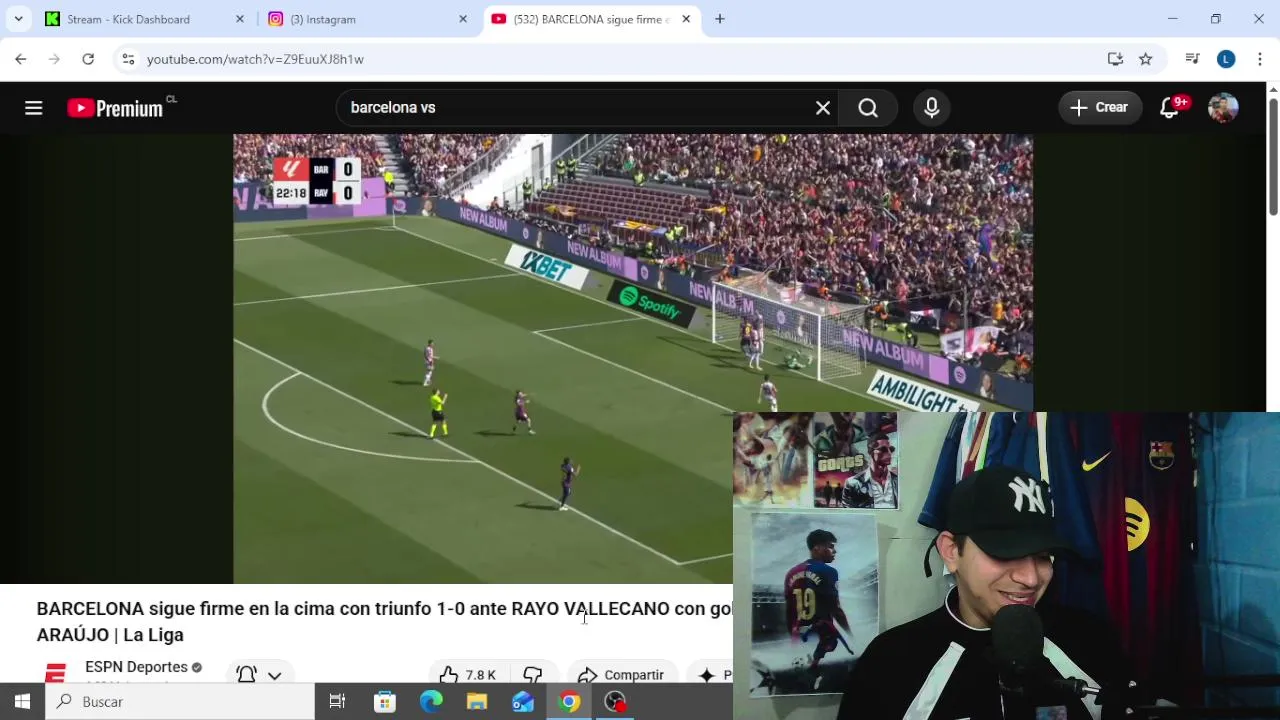Open a new browser tab
This screenshot has width=1280, height=720.
click(720, 19)
